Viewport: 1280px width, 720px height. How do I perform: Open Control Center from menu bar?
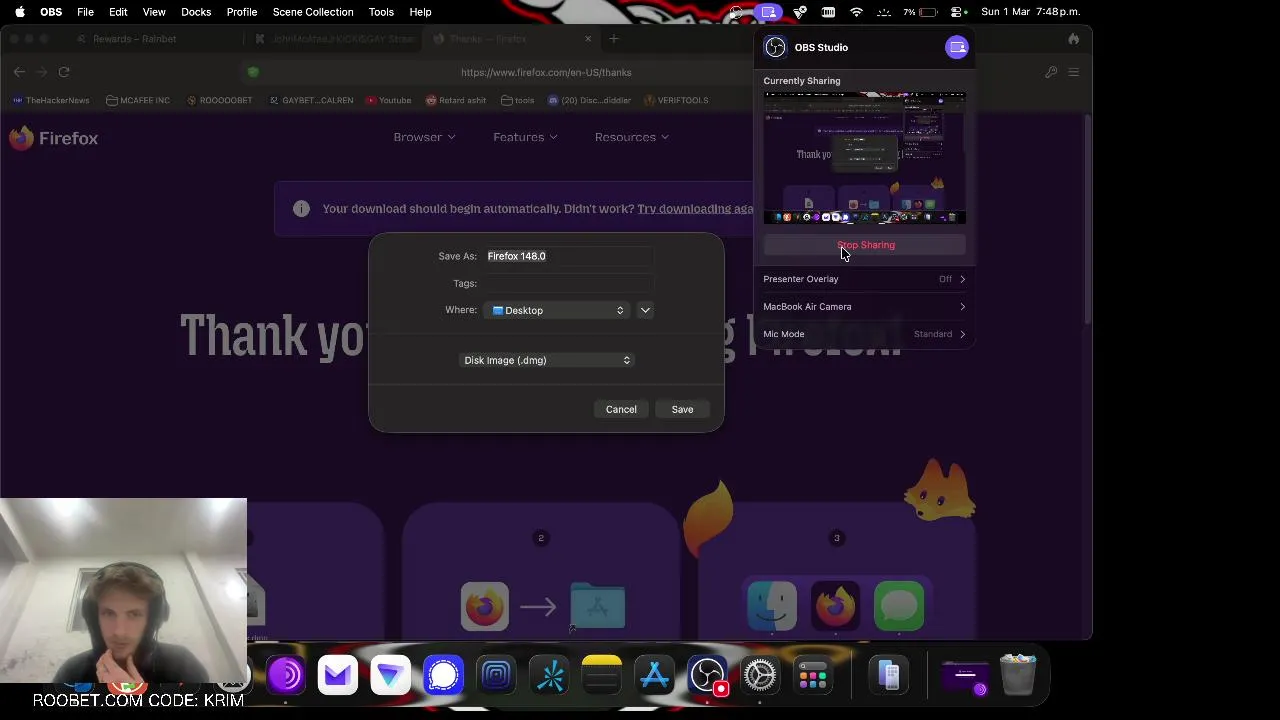tap(958, 12)
